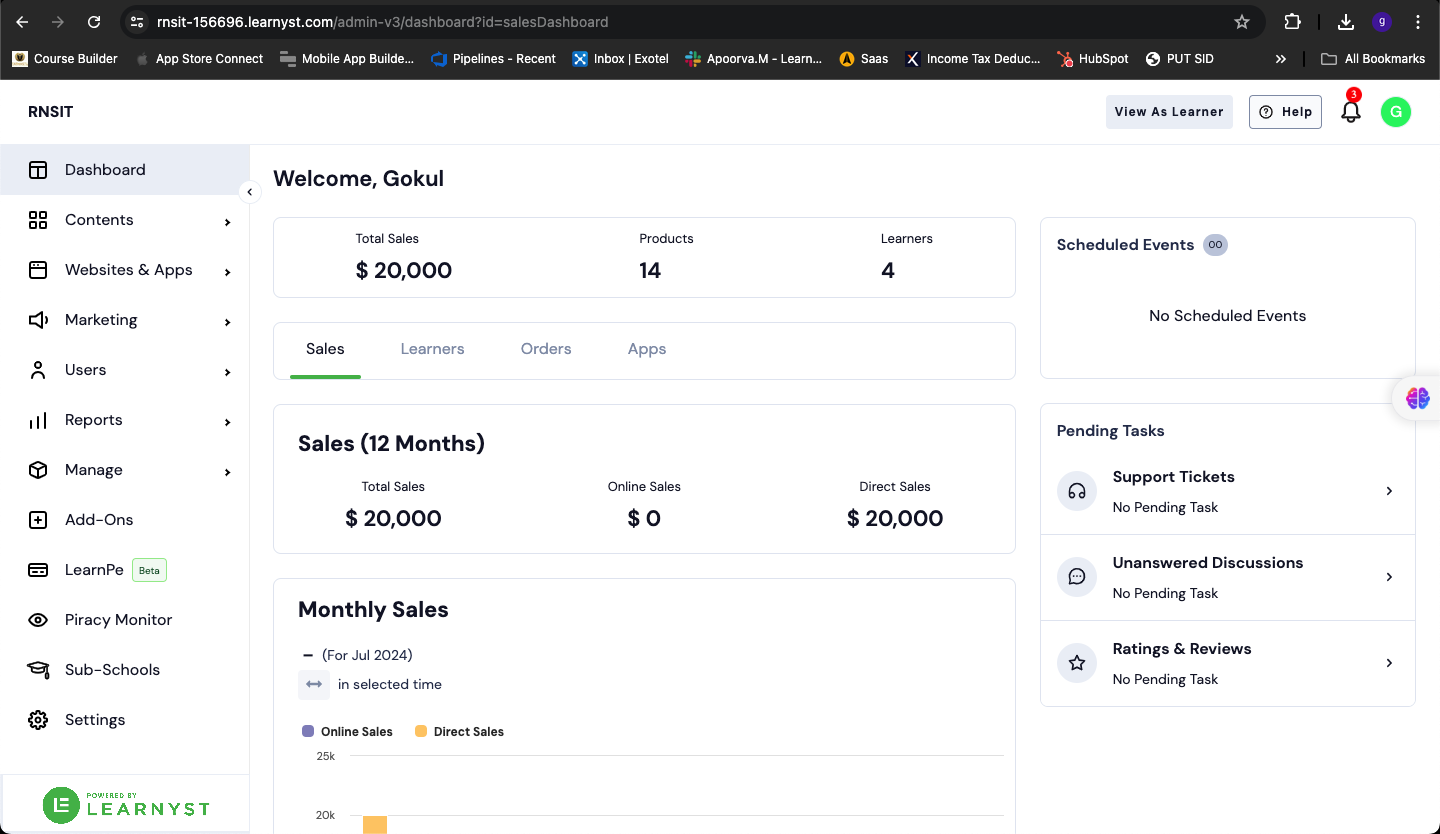1440x834 pixels.
Task: Switch to the Orders tab
Action: pyautogui.click(x=546, y=349)
